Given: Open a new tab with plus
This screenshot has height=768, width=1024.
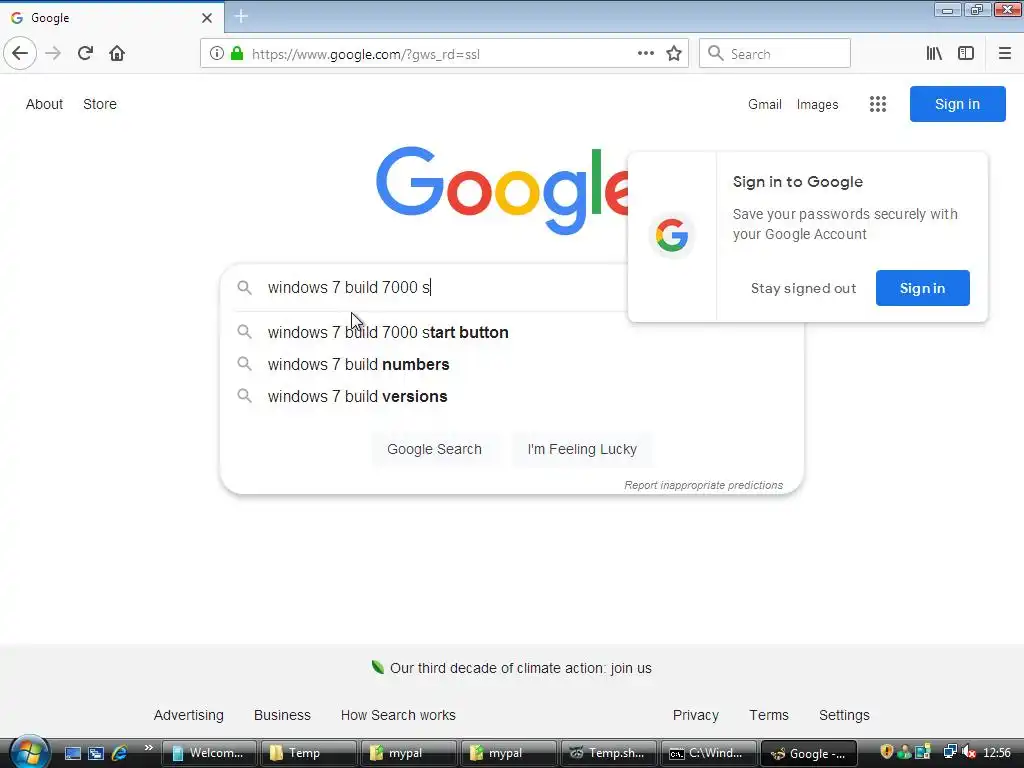Looking at the screenshot, I should (241, 17).
